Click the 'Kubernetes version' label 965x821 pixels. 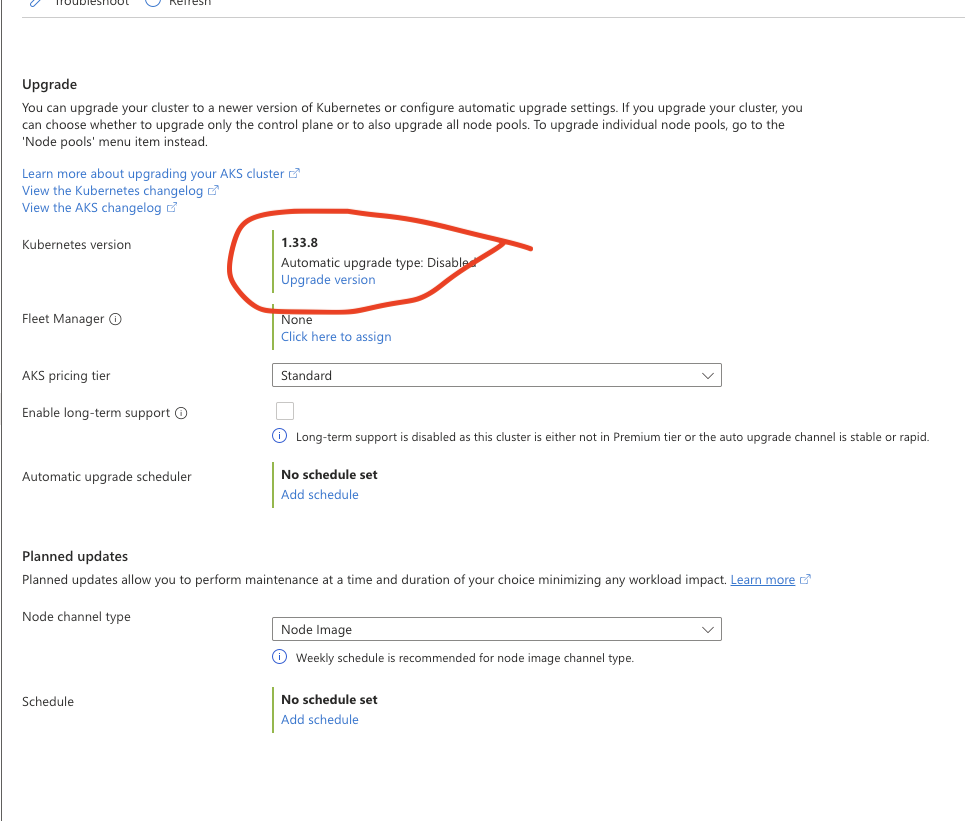(x=76, y=245)
